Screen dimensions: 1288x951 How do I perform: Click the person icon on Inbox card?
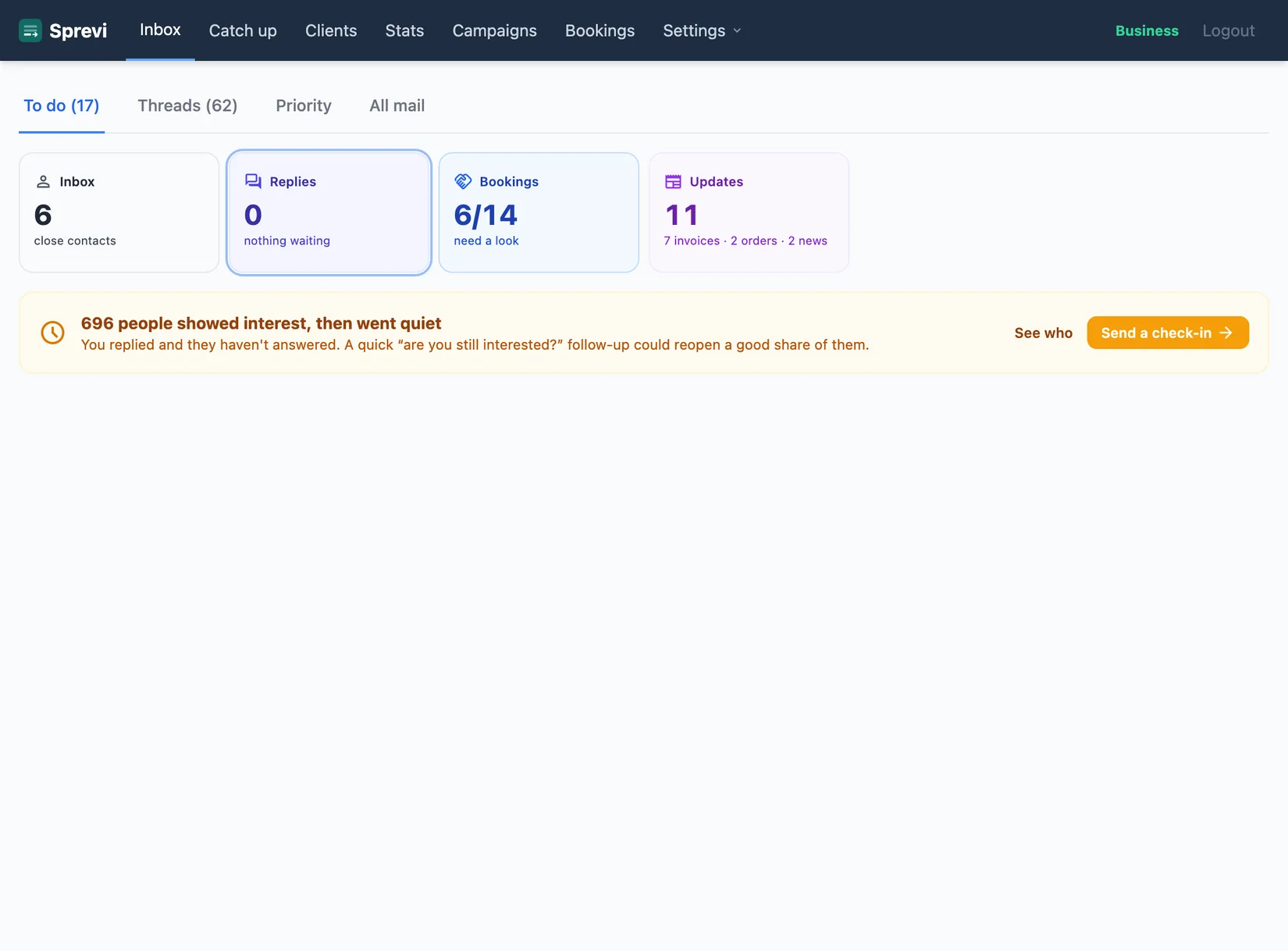click(x=43, y=181)
